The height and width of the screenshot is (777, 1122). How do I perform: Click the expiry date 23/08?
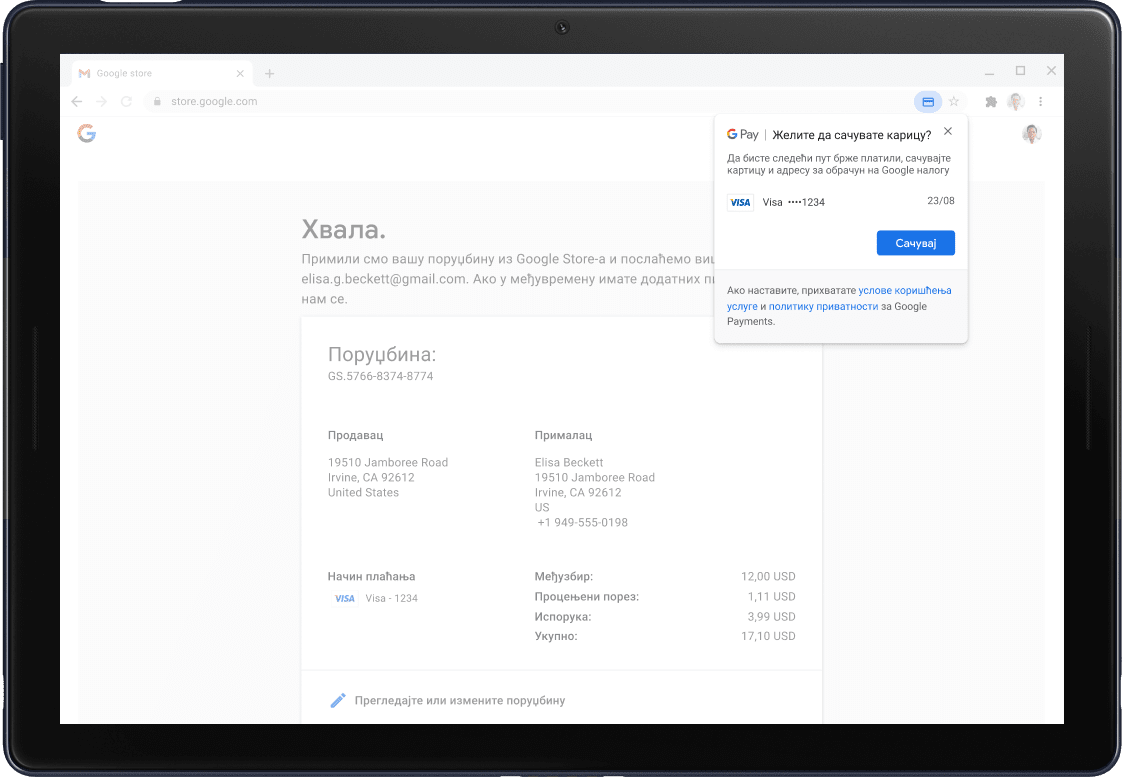pyautogui.click(x=941, y=201)
